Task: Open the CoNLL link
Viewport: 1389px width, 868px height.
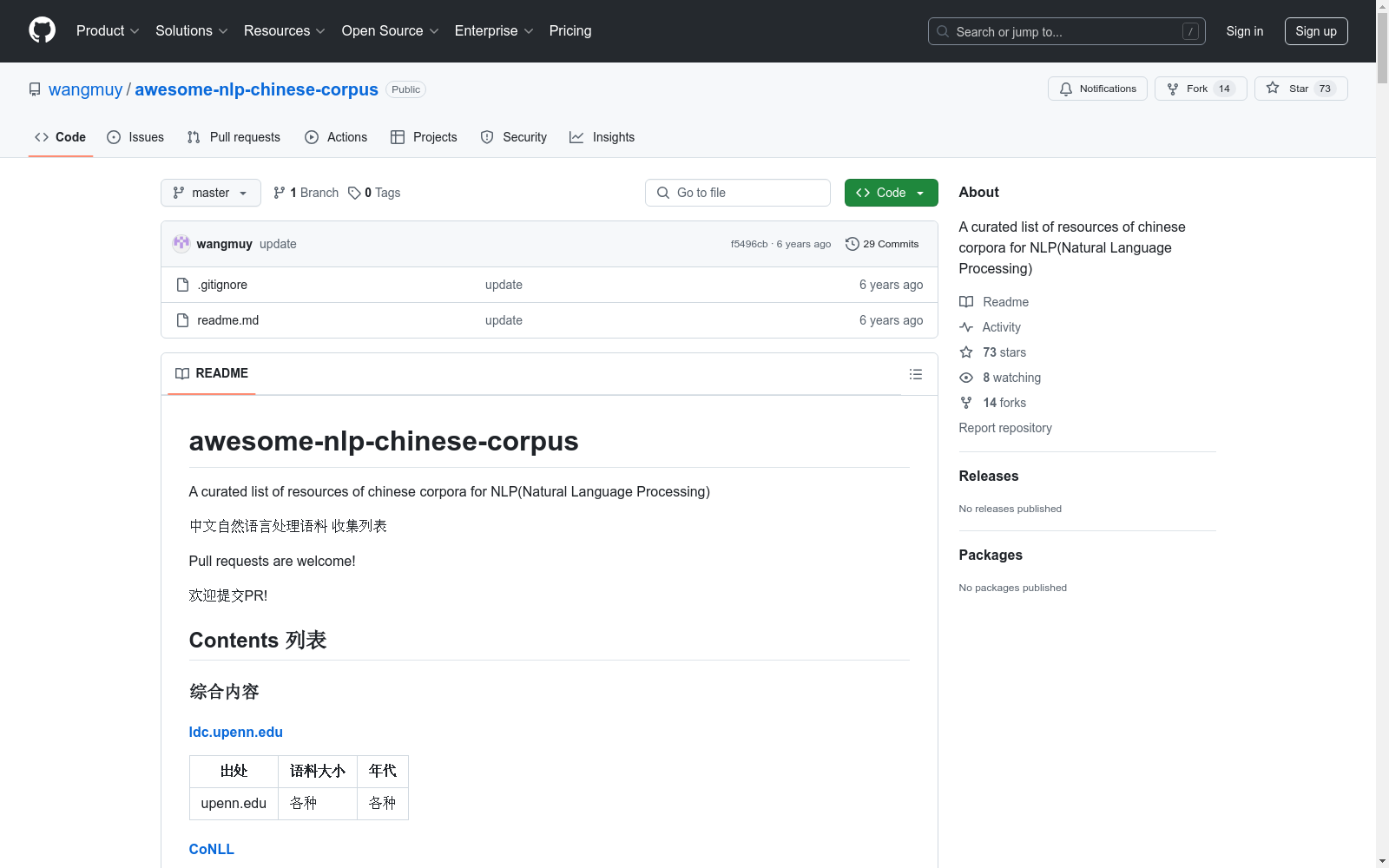Action: (212, 849)
